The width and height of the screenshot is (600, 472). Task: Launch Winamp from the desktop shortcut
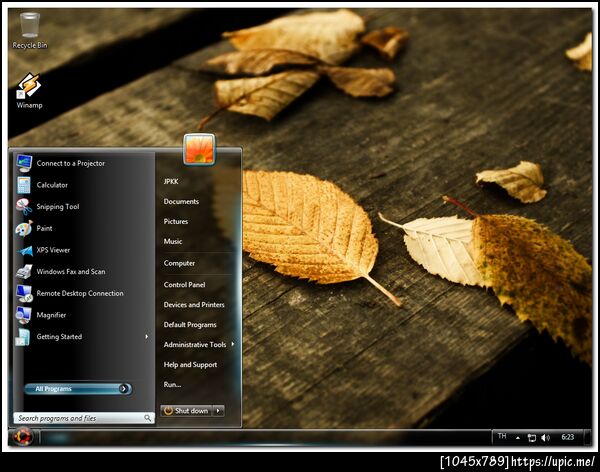[29, 91]
